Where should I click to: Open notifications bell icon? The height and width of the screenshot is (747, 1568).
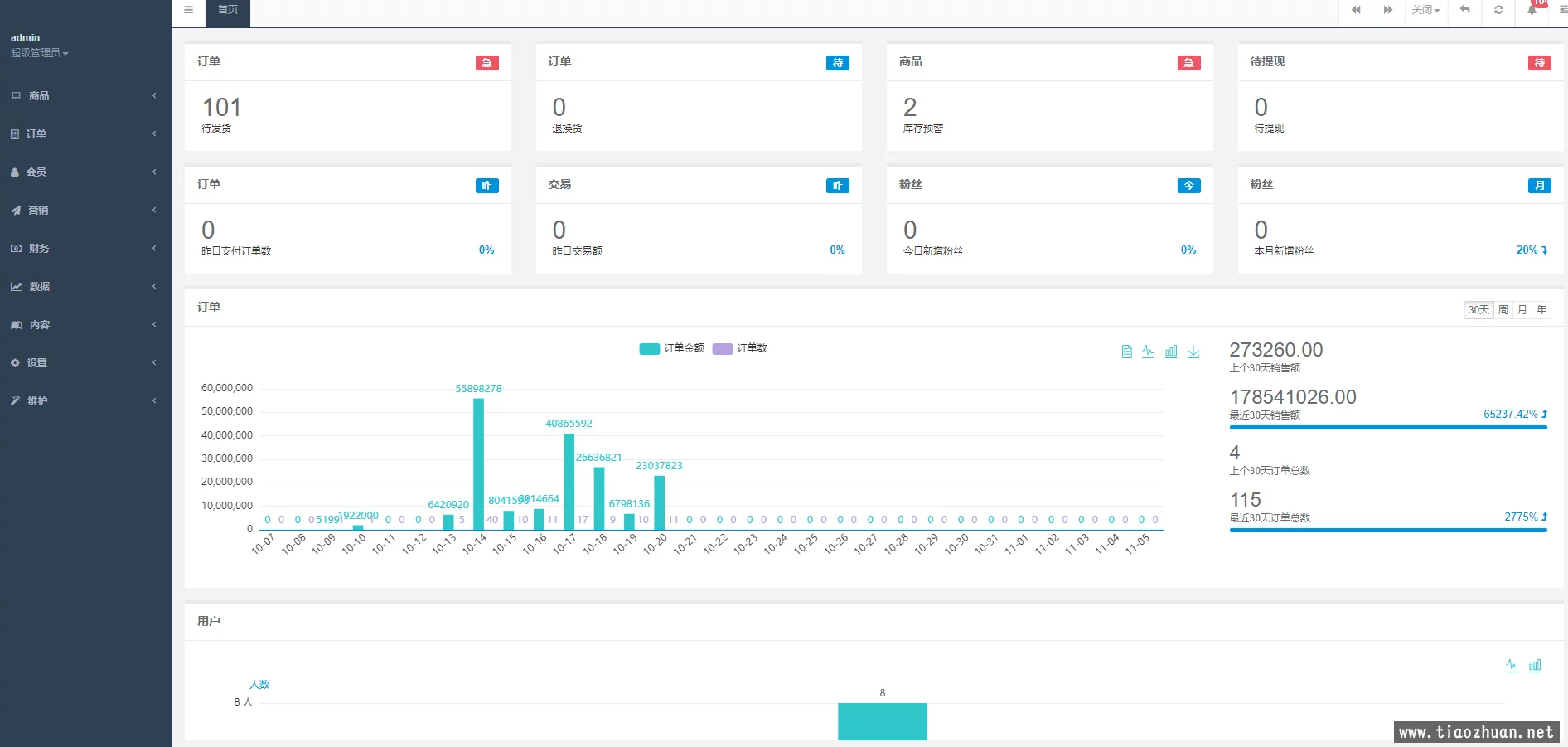click(1532, 10)
